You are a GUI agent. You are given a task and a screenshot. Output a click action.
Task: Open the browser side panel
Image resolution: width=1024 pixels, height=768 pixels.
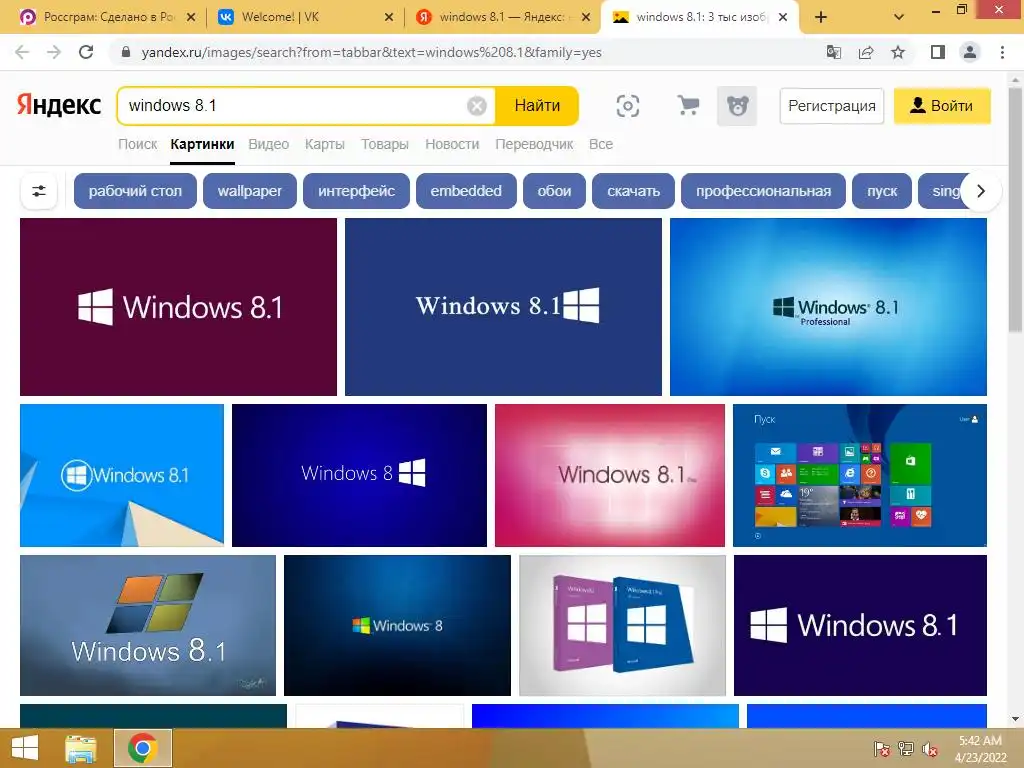click(x=938, y=52)
